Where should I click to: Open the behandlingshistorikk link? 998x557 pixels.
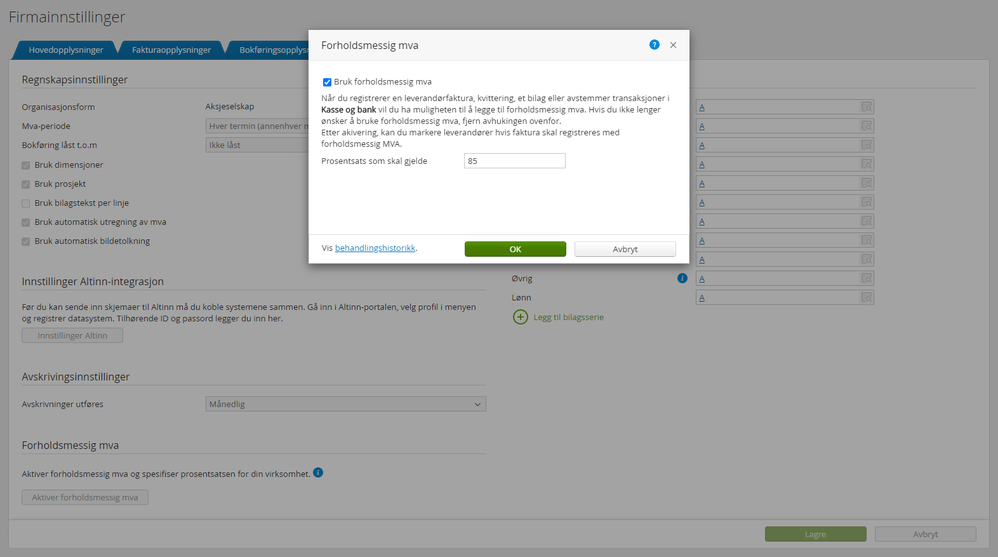(375, 248)
